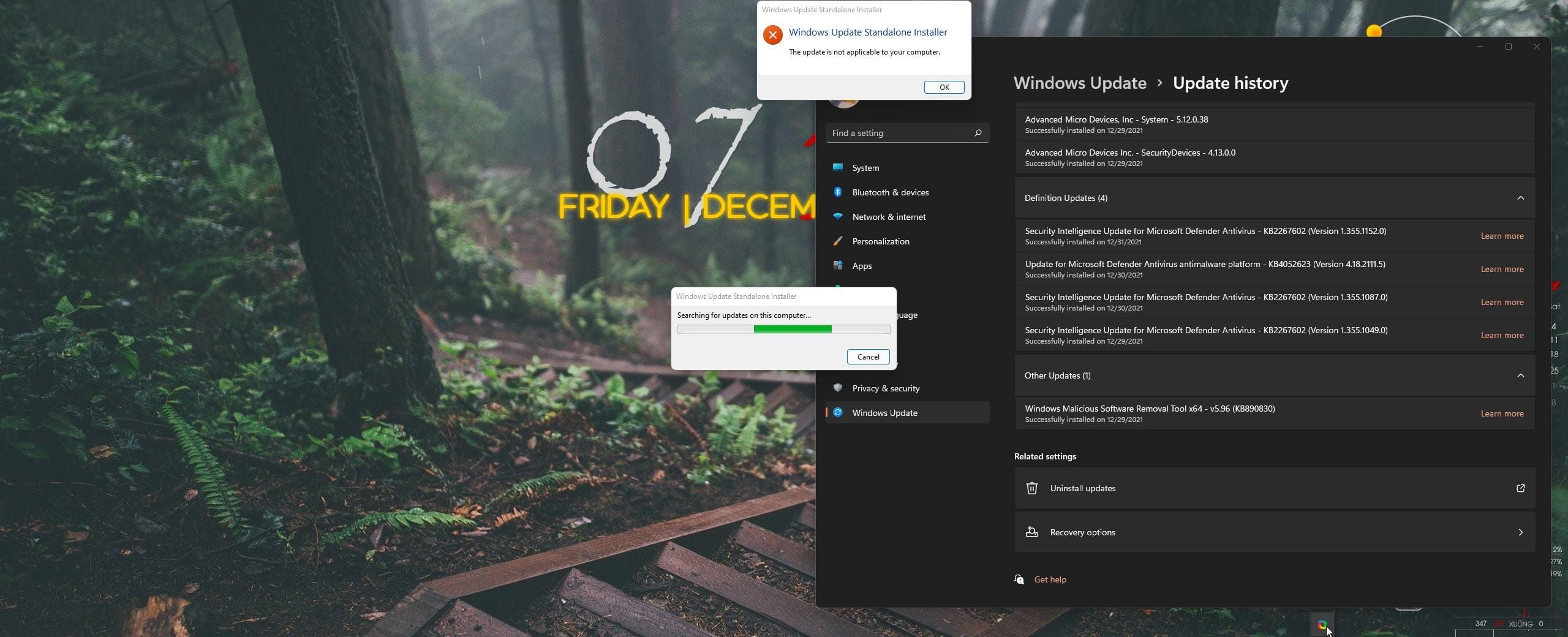
Task: Click the System monitor icon in Settings sidebar
Action: point(838,167)
